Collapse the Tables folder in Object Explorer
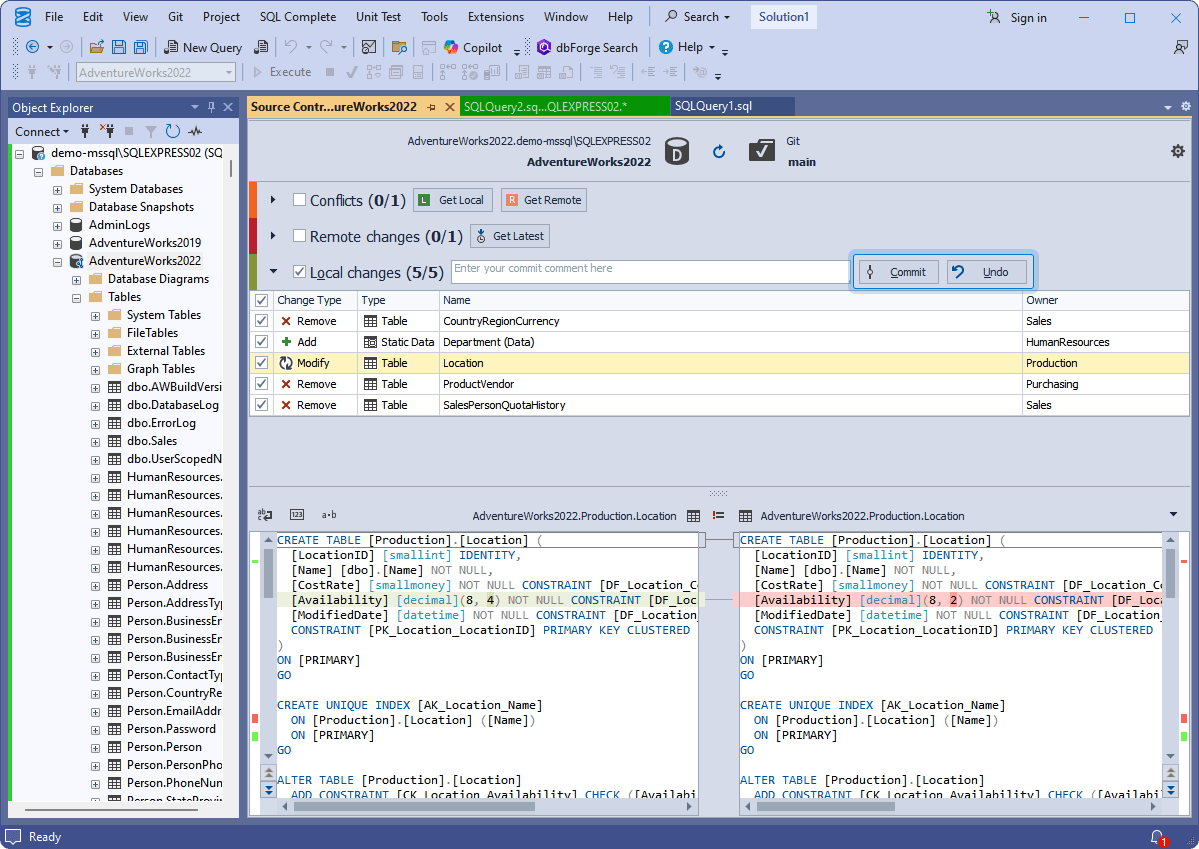The width and height of the screenshot is (1199, 849). tap(77, 296)
